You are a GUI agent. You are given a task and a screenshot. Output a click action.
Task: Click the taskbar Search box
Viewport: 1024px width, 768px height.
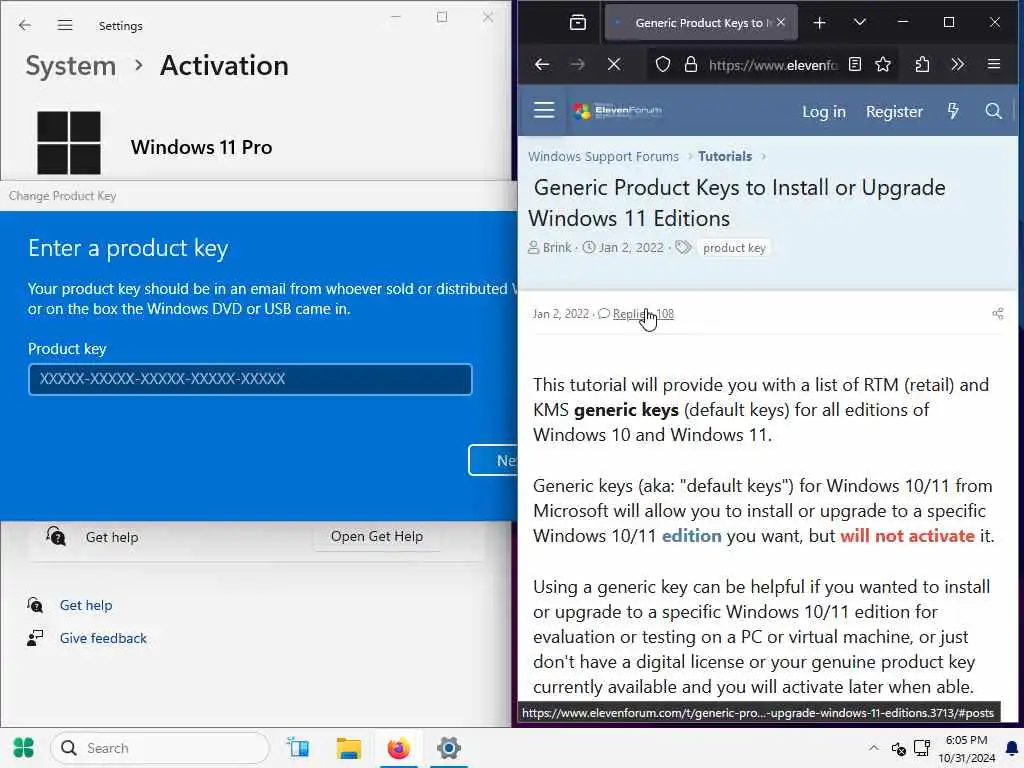(160, 748)
